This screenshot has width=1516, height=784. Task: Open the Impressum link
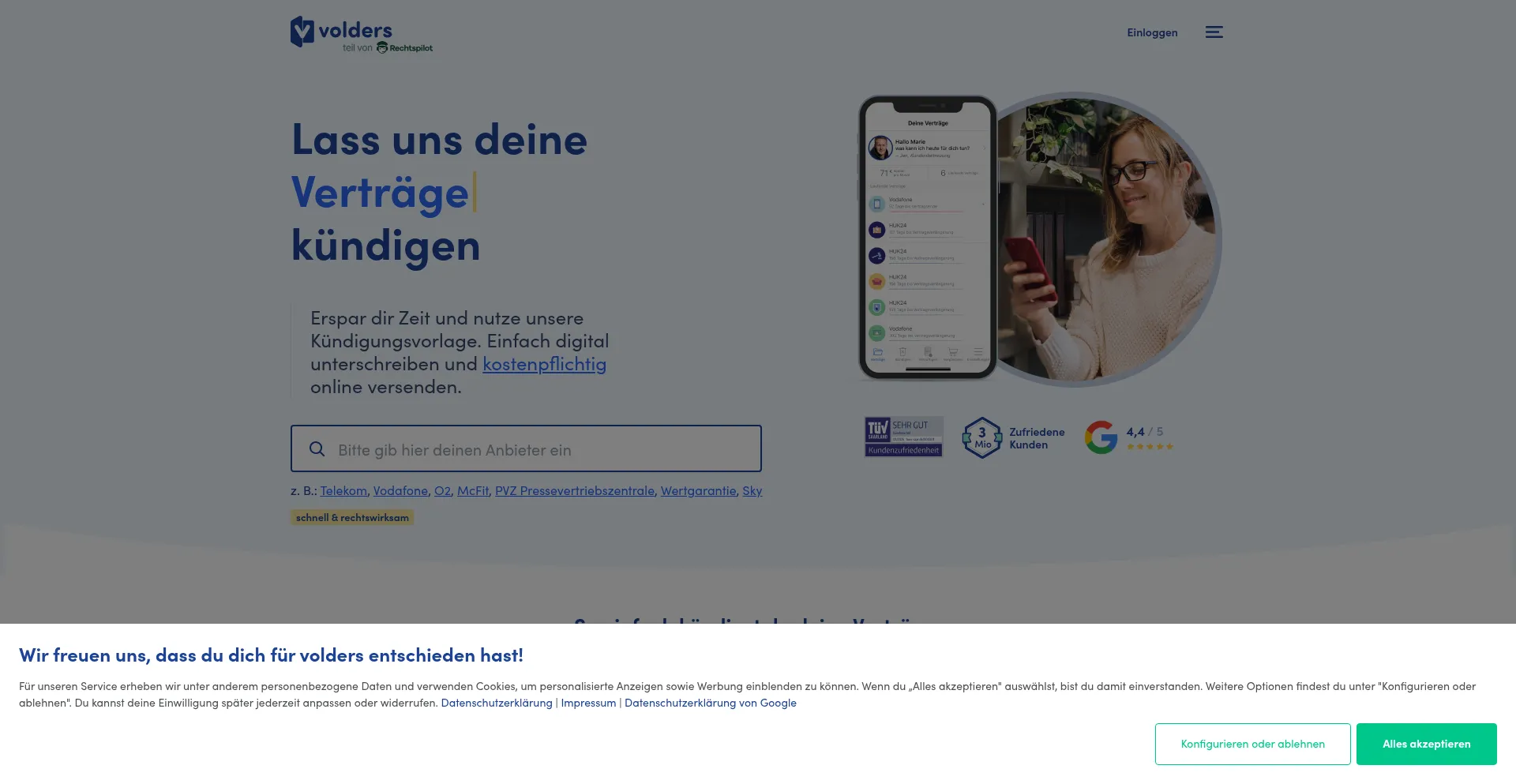pos(588,703)
